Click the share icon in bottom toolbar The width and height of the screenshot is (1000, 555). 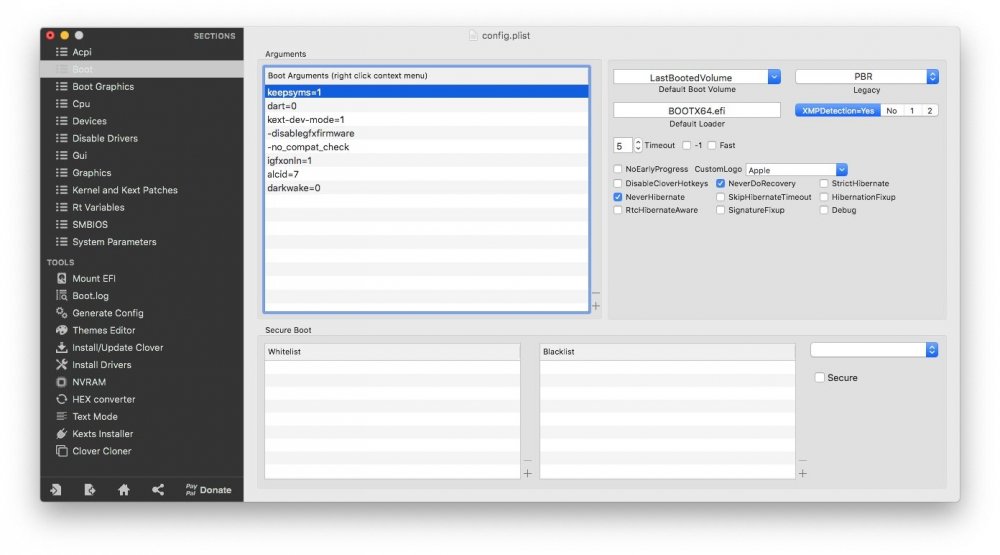coord(158,489)
